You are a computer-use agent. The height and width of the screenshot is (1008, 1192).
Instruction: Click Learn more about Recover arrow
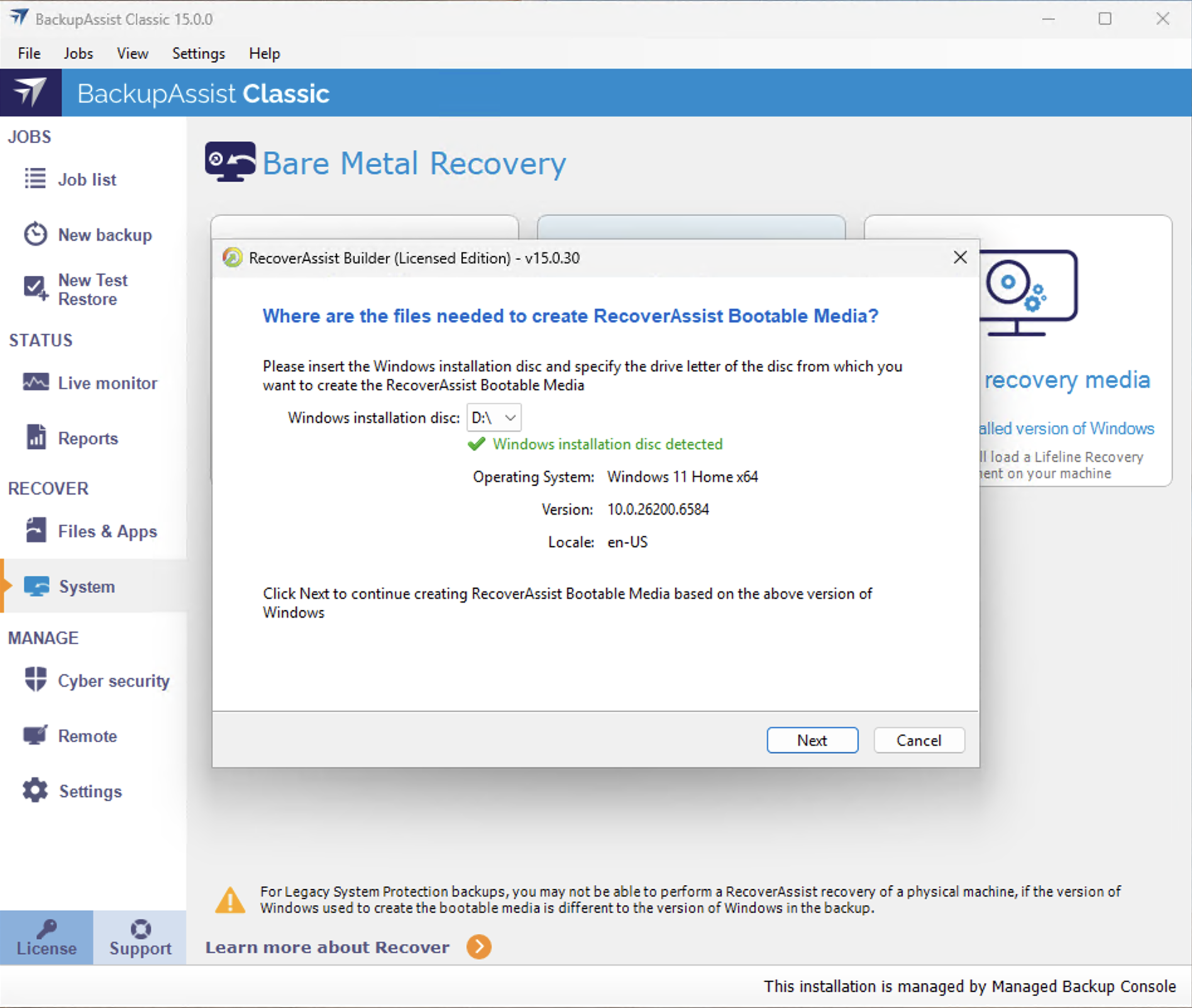[x=479, y=946]
